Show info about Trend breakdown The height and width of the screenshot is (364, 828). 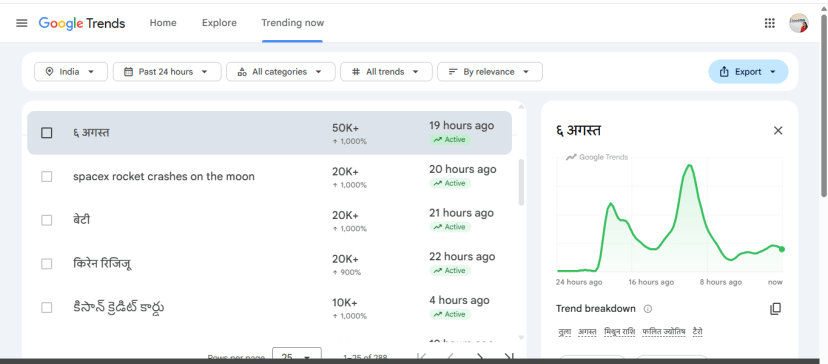[648, 309]
